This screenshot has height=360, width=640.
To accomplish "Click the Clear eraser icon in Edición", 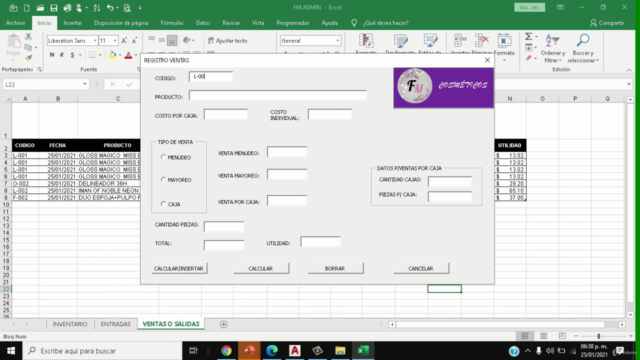I will point(529,58).
